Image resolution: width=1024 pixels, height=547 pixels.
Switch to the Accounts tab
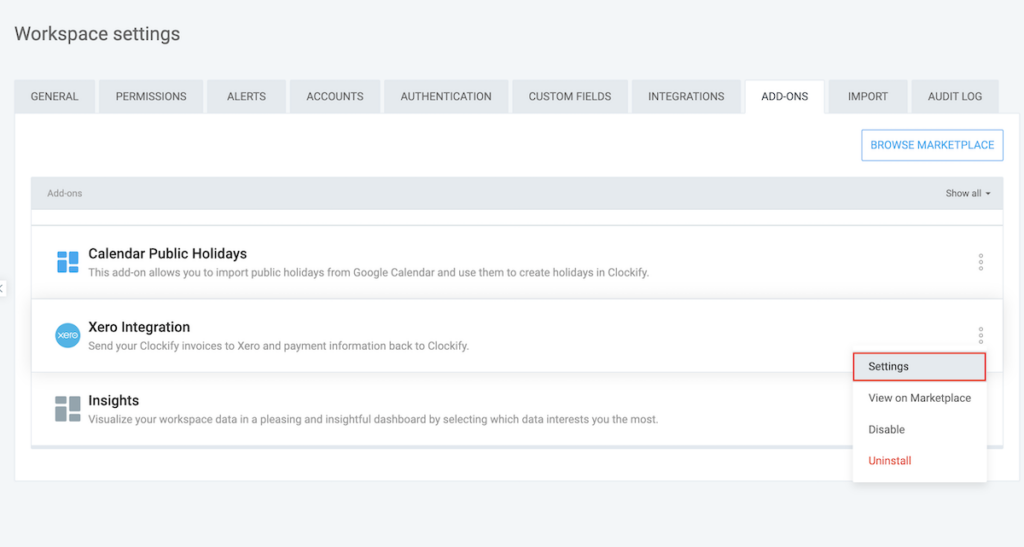pos(335,97)
